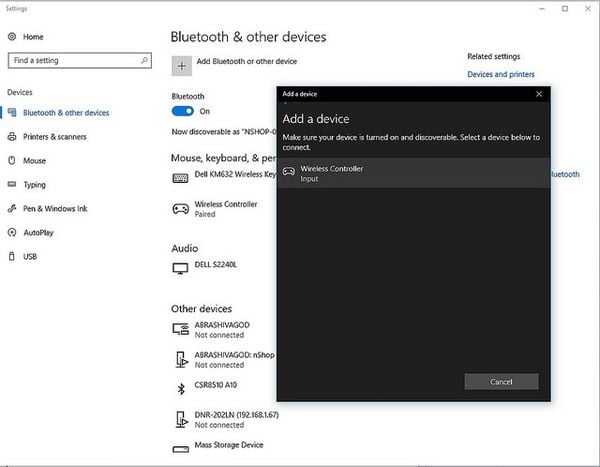Open Mouse settings section

coord(34,160)
